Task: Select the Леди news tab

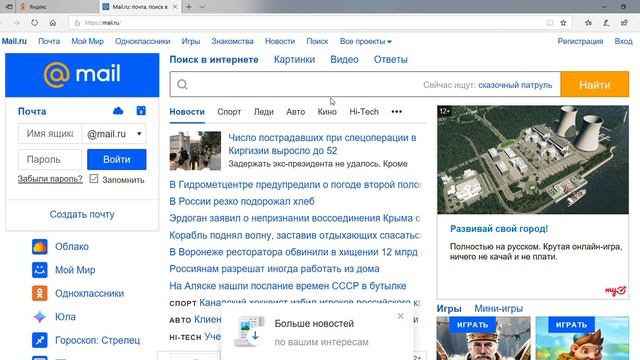Action: click(x=264, y=112)
